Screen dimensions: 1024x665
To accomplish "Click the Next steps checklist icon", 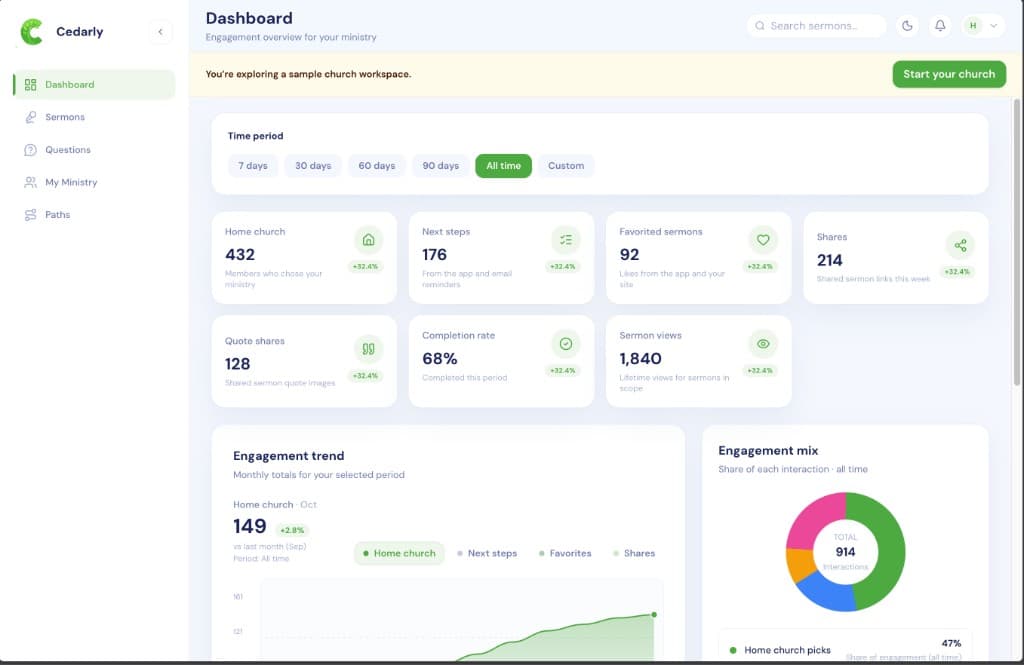I will (x=566, y=240).
